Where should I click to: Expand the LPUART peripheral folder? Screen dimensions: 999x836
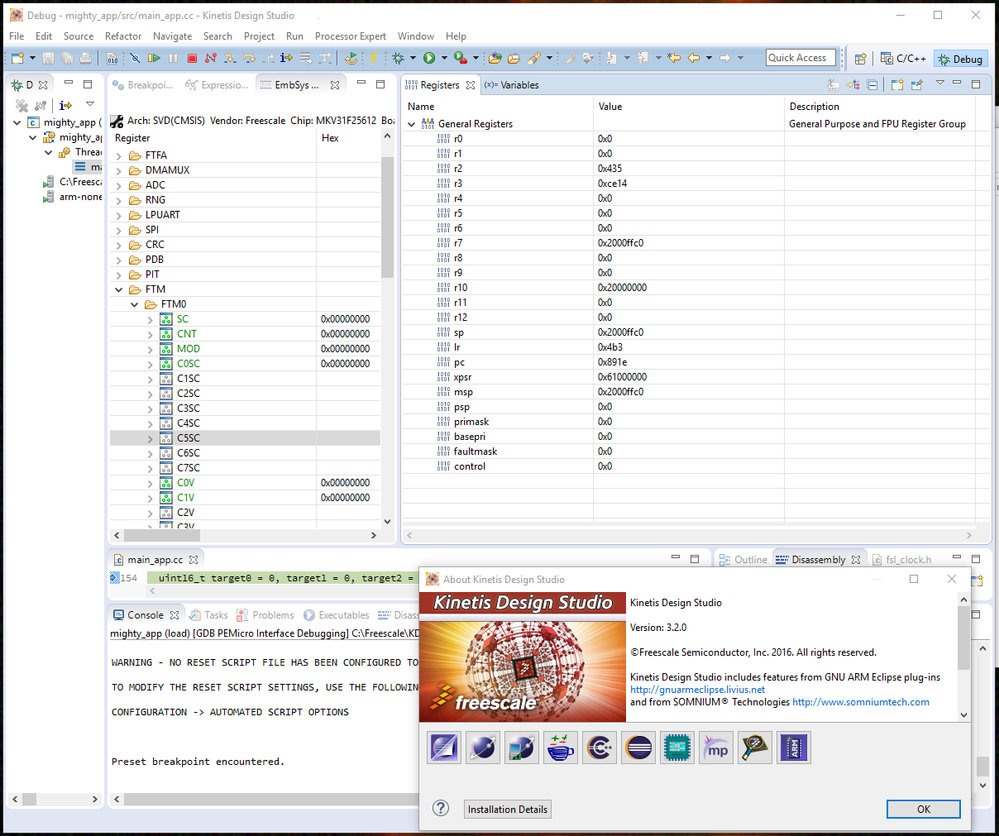click(x=119, y=215)
